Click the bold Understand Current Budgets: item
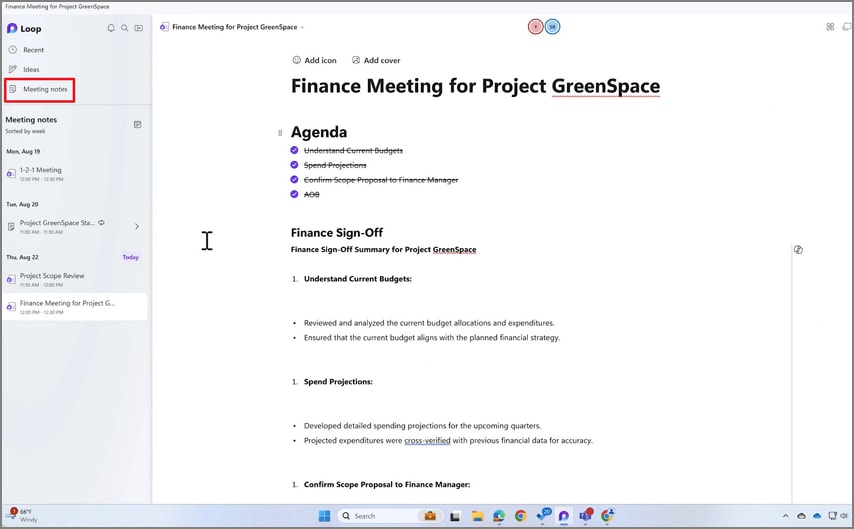This screenshot has height=529, width=854. pyautogui.click(x=358, y=279)
